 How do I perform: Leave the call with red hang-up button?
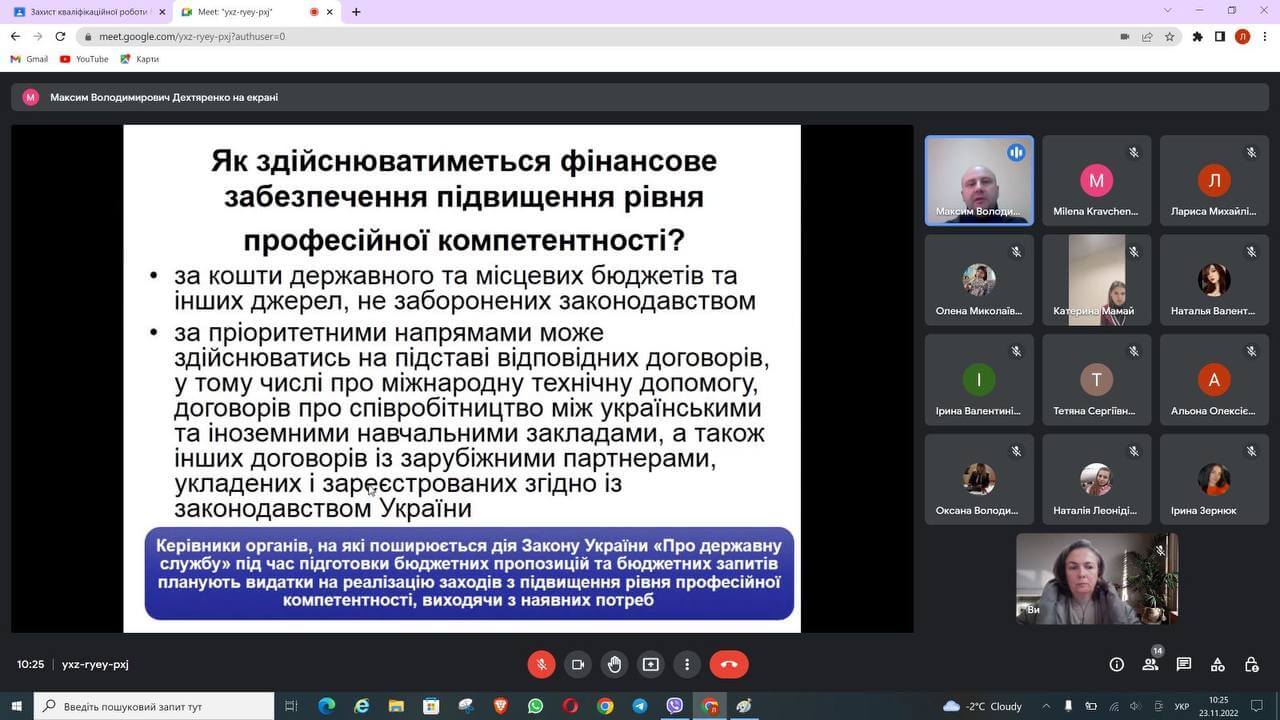(x=728, y=664)
